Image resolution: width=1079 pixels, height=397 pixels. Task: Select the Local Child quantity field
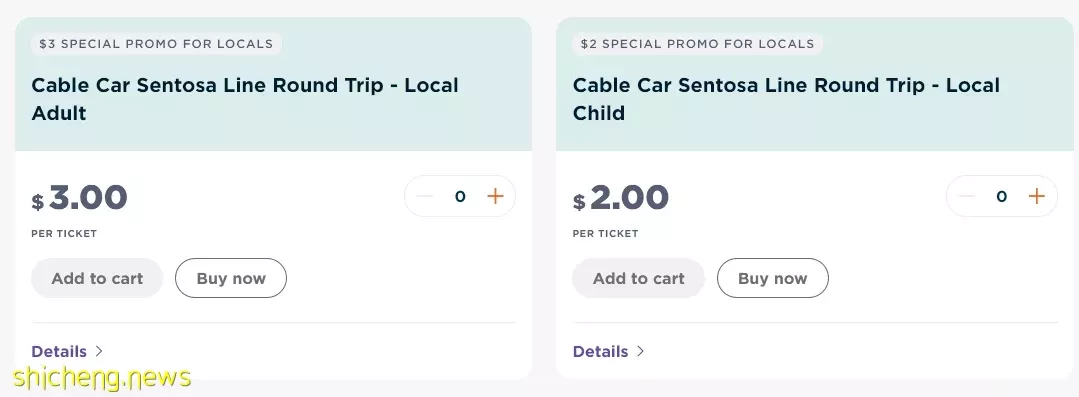[1001, 196]
